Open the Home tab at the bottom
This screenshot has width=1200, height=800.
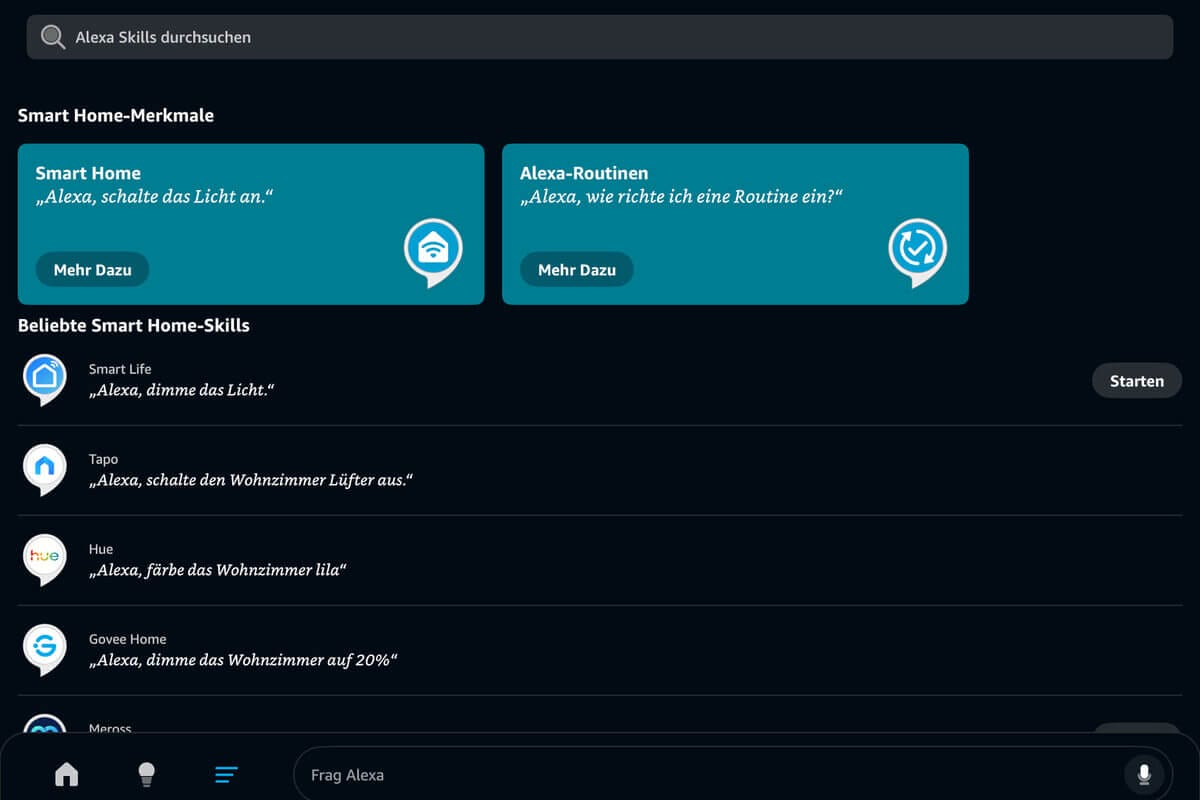(x=66, y=774)
